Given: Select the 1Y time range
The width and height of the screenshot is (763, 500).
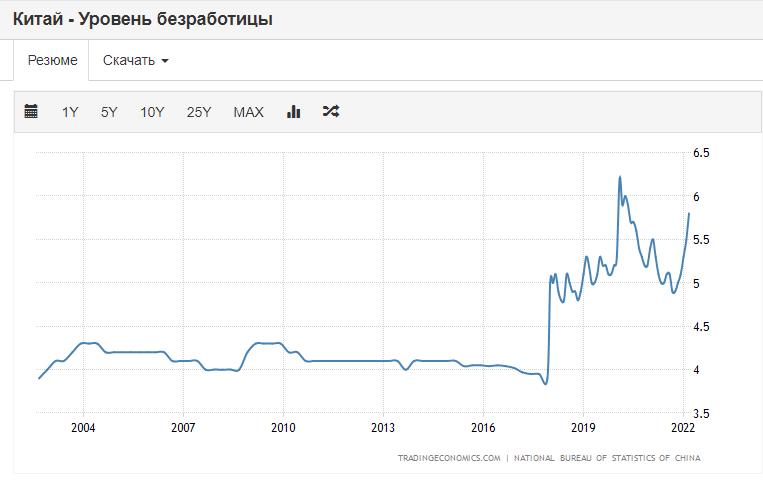Looking at the screenshot, I should [x=70, y=112].
